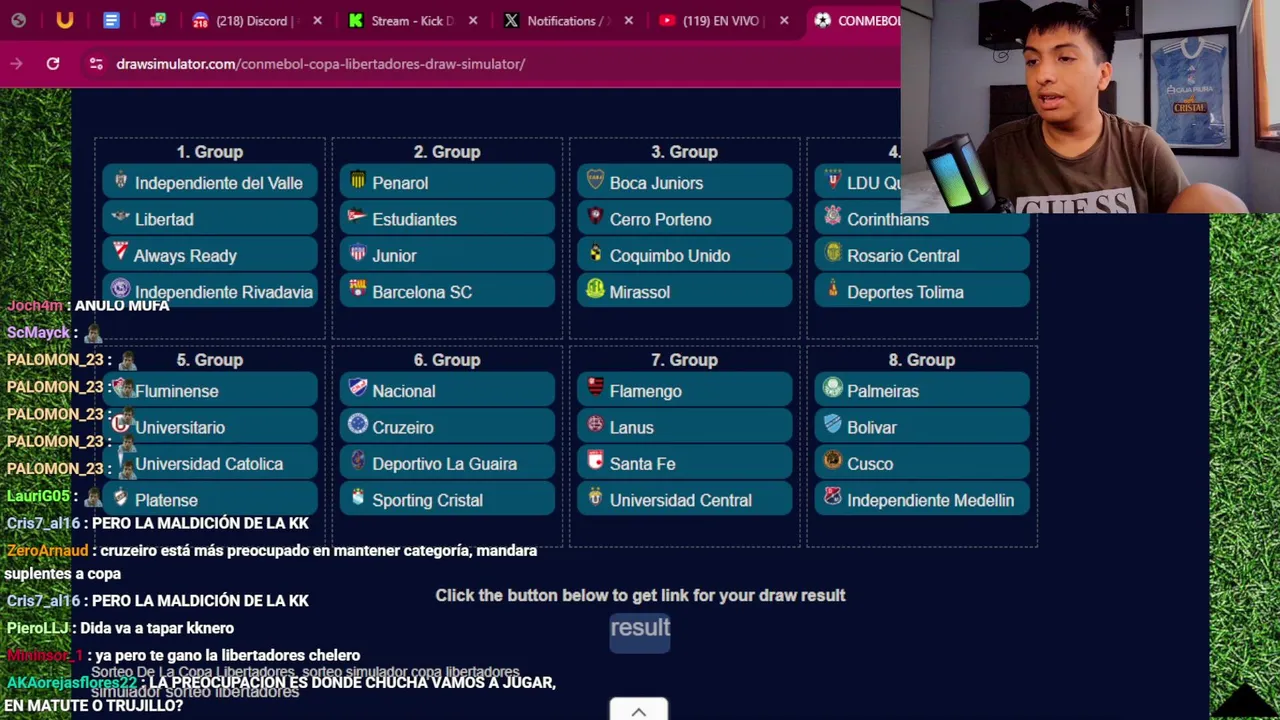Viewport: 1280px width, 720px height.
Task: Click the Sporting Cristal crest icon
Action: 358,498
